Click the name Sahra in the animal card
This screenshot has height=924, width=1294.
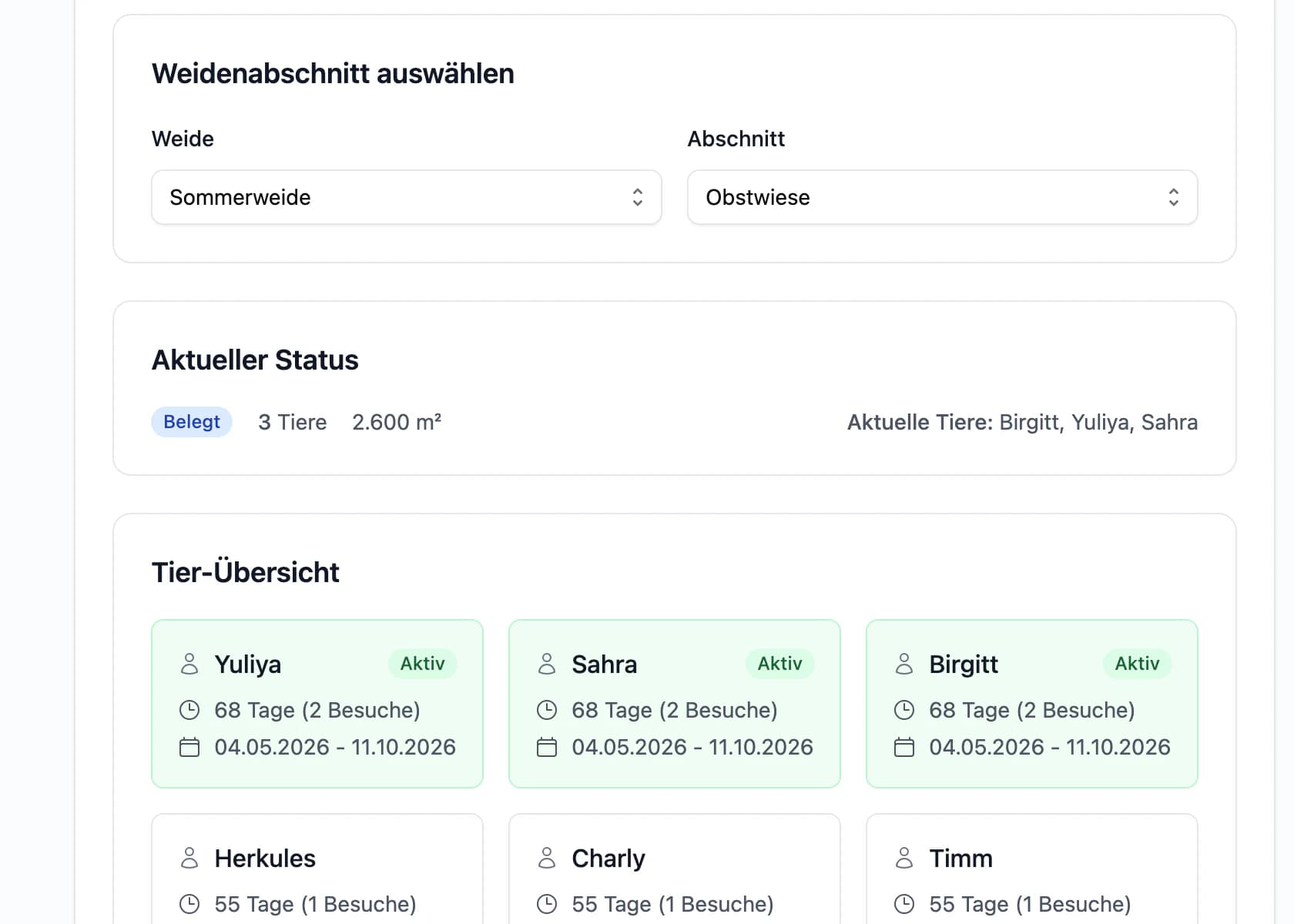[605, 665]
